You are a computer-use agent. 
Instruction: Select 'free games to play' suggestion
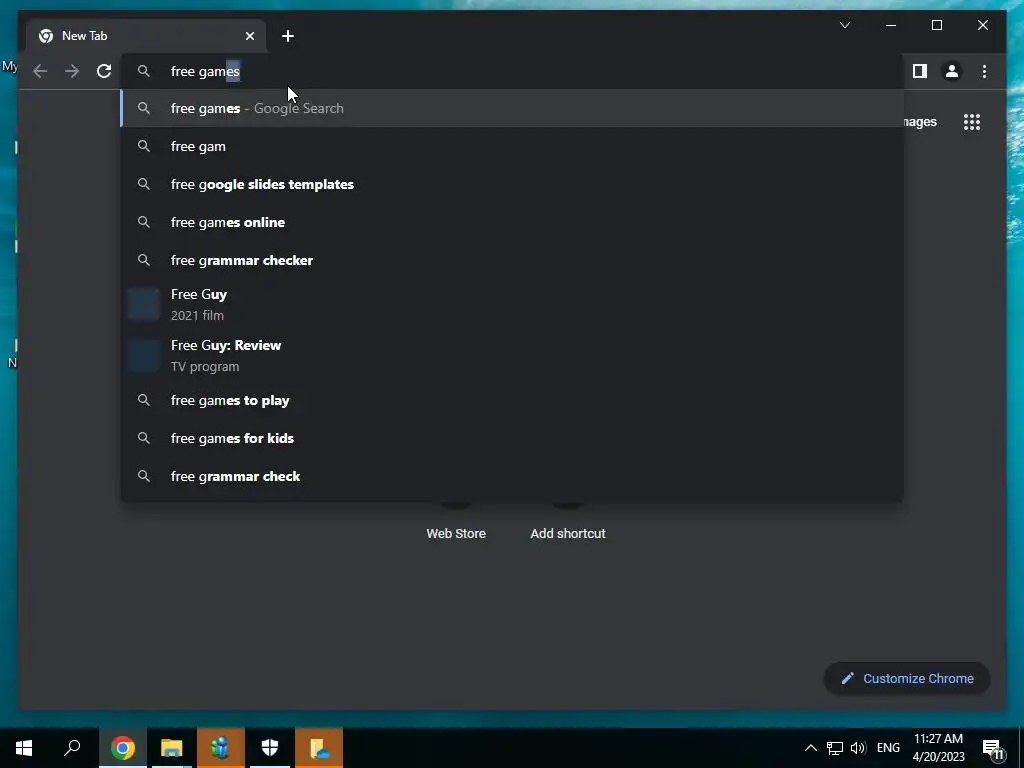[x=513, y=400]
